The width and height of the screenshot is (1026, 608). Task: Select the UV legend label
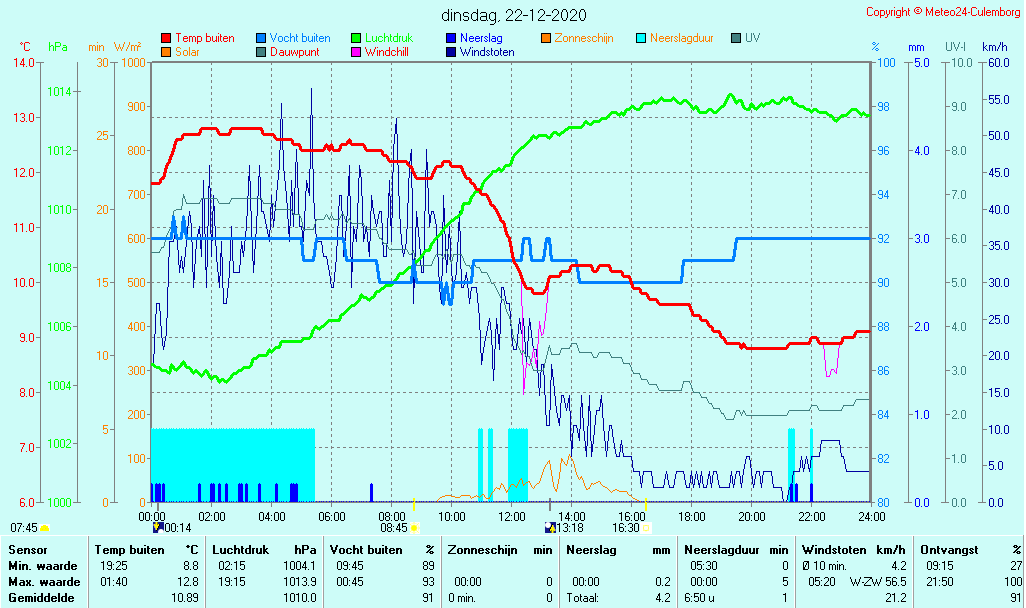[753, 38]
